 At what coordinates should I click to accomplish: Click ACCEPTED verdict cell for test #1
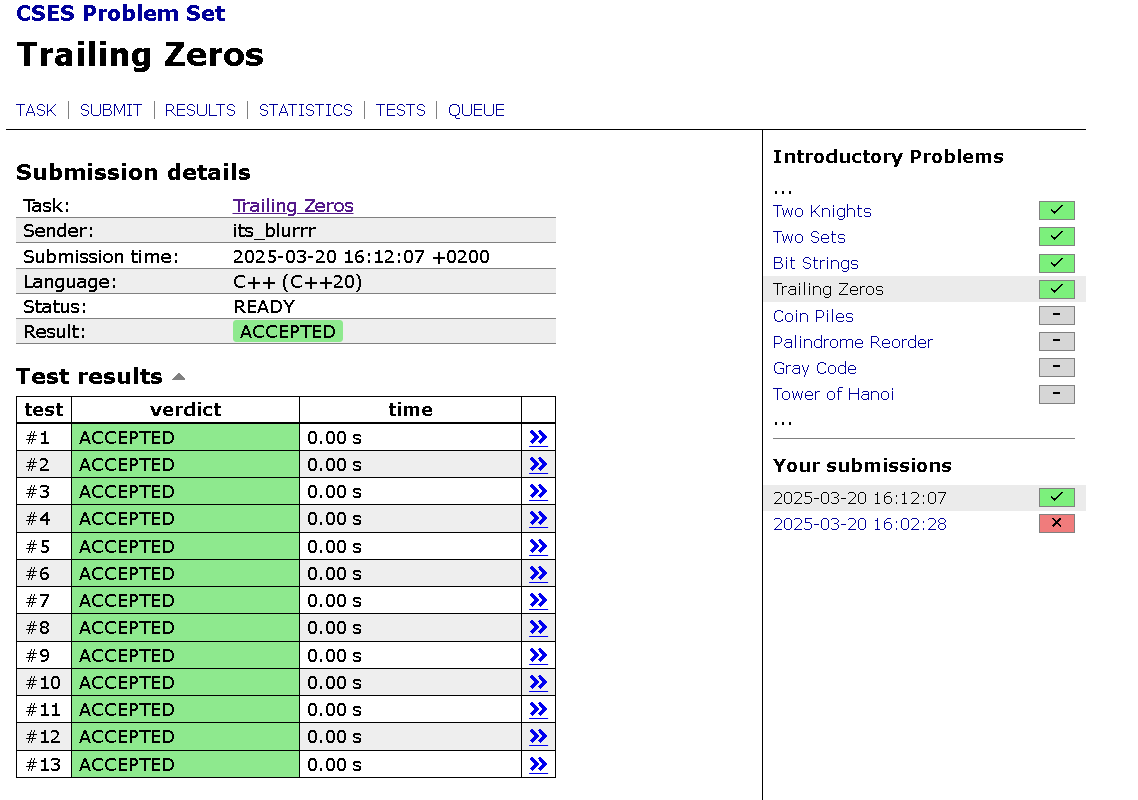click(186, 438)
